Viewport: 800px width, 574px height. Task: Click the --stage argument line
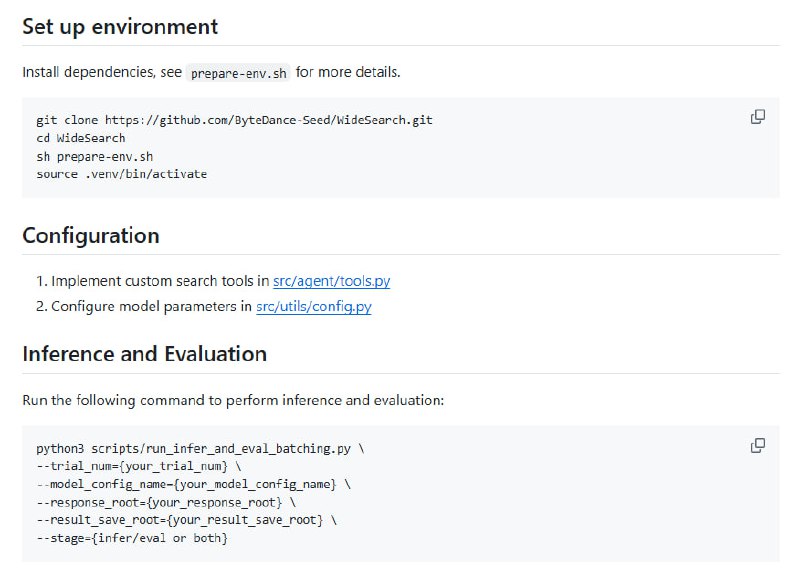point(132,538)
